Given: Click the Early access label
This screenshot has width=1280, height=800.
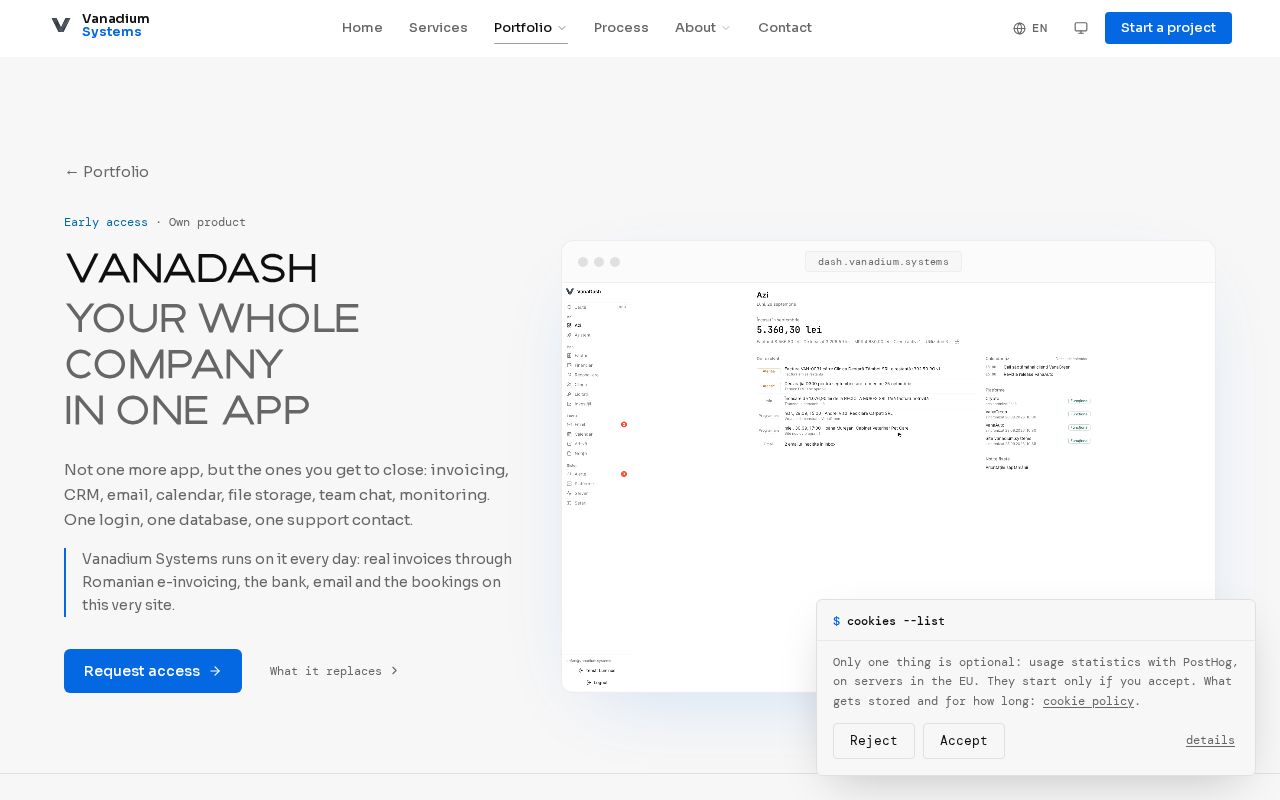Looking at the screenshot, I should (106, 222).
